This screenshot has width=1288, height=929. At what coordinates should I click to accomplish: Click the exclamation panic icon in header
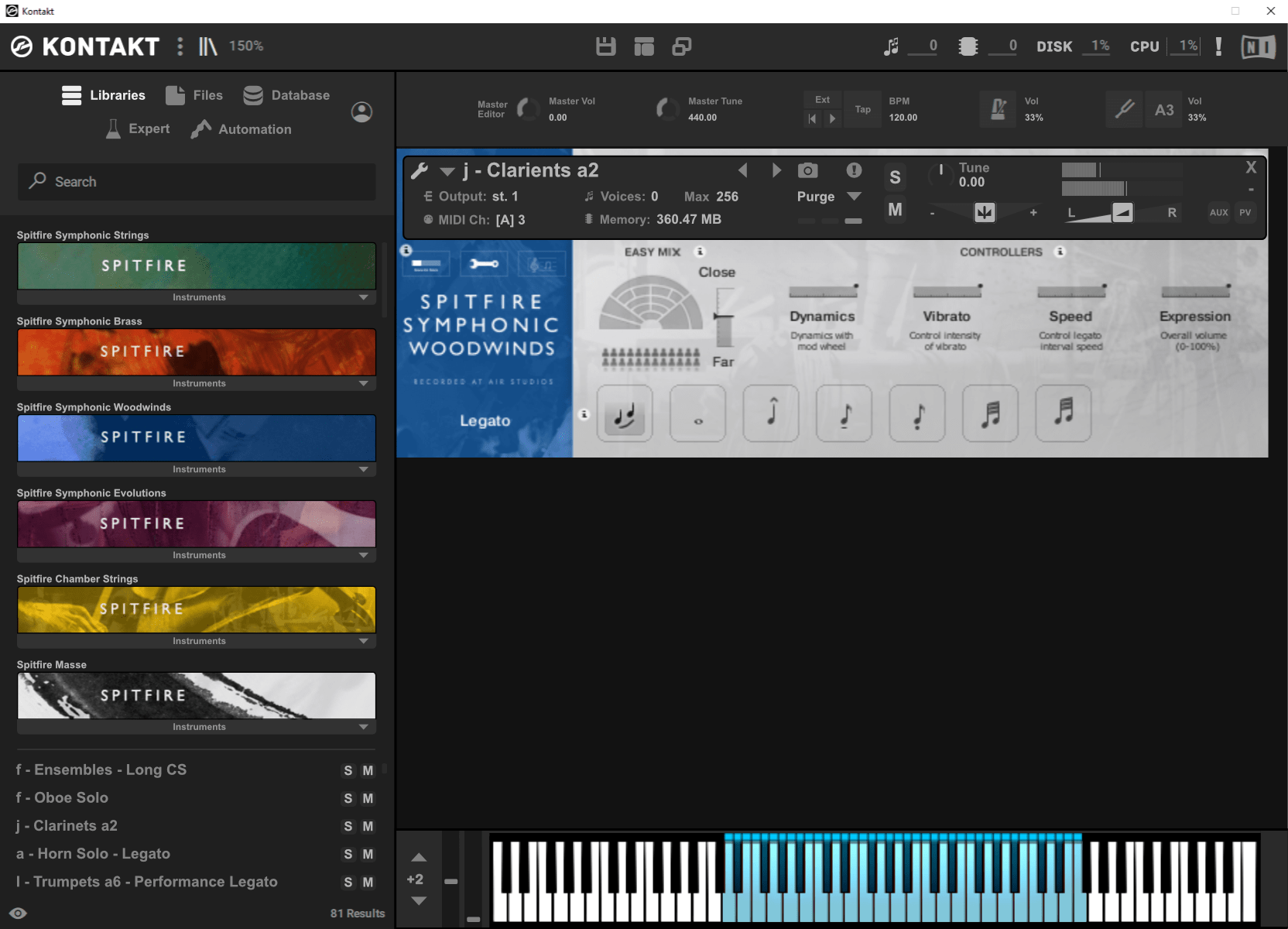1218,46
